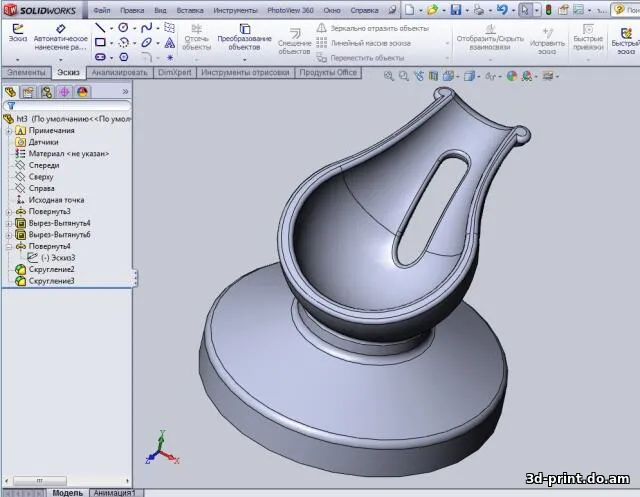
Task: Pick the Straight Slot sketch tool
Action: [x=100, y=57]
